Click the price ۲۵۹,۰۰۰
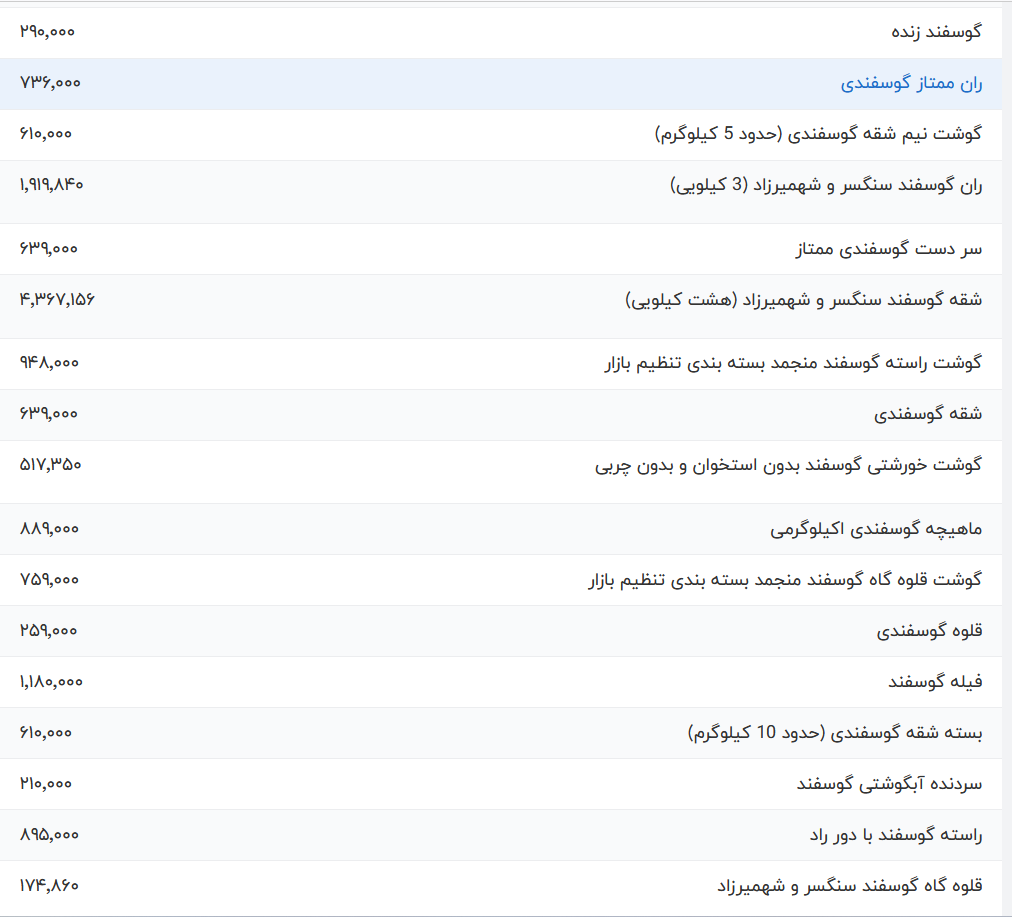Viewport: 1012px width, 917px height. pyautogui.click(x=48, y=630)
